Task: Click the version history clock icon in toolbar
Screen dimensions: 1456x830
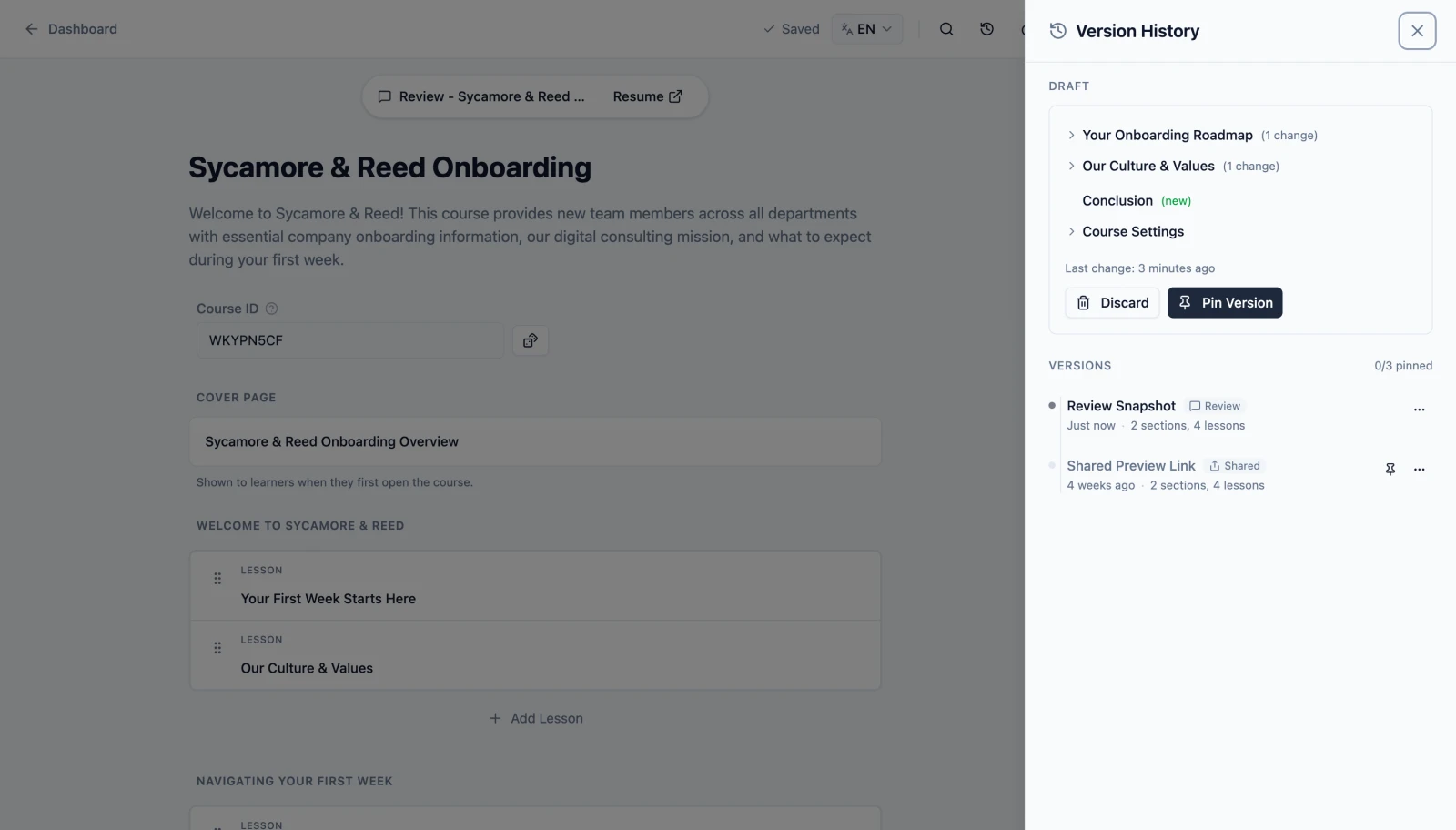Action: tap(986, 29)
